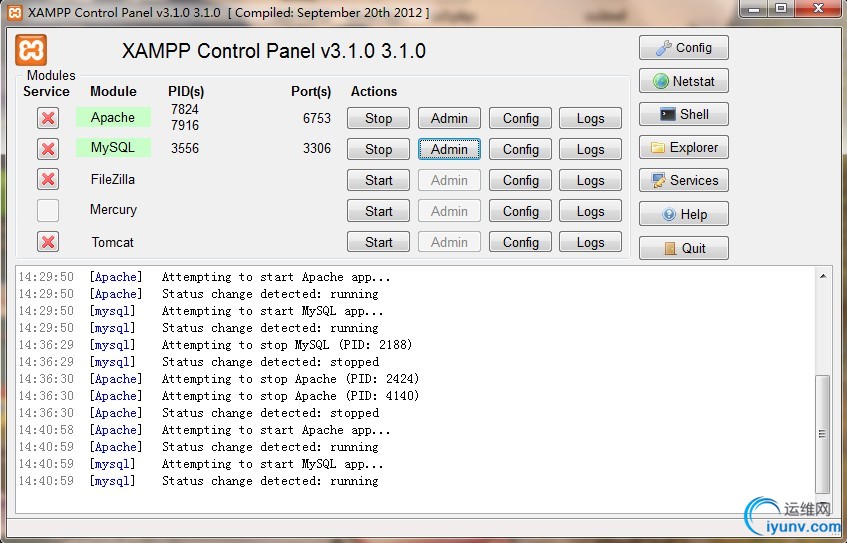Image resolution: width=847 pixels, height=543 pixels.
Task: Maximize the XAMPP Control Panel window
Action: coord(781,9)
